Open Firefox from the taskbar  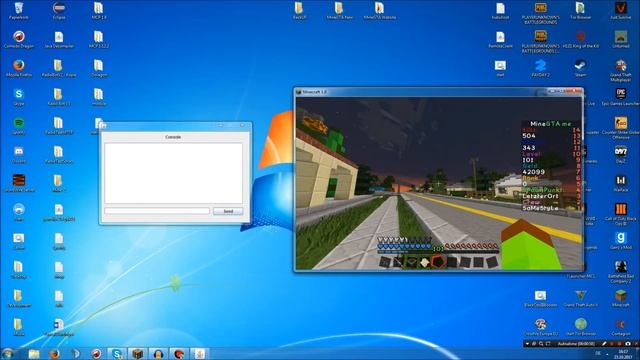click(55, 353)
